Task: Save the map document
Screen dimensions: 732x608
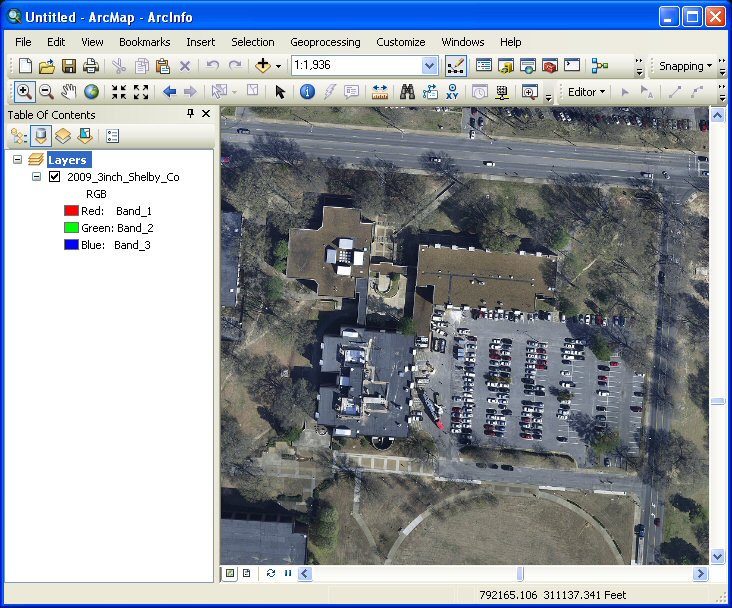Action: pyautogui.click(x=69, y=66)
